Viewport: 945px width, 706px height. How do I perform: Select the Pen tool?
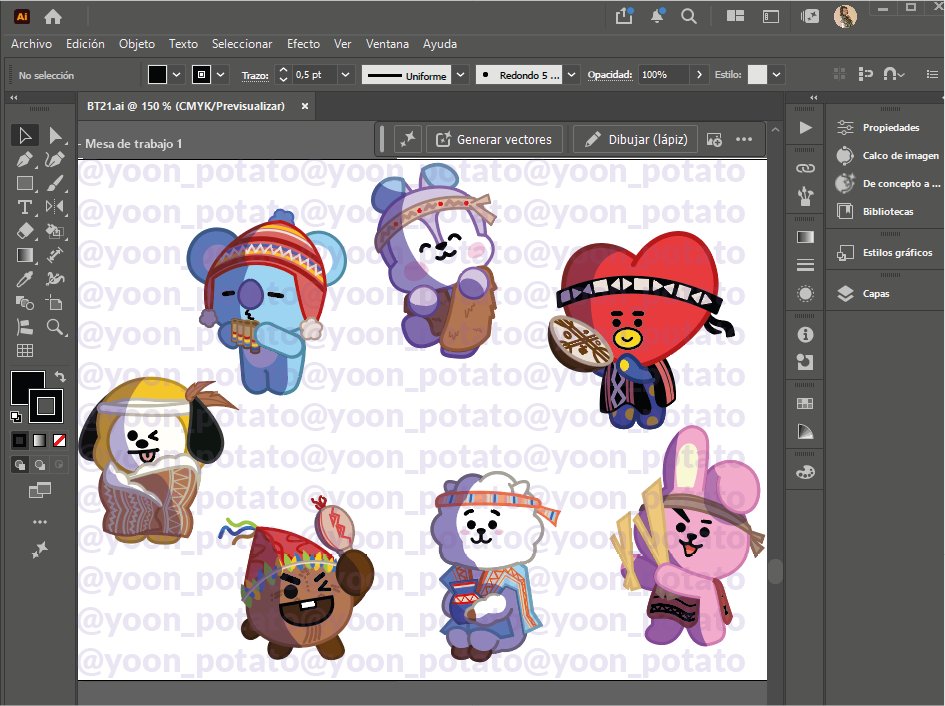(x=25, y=159)
